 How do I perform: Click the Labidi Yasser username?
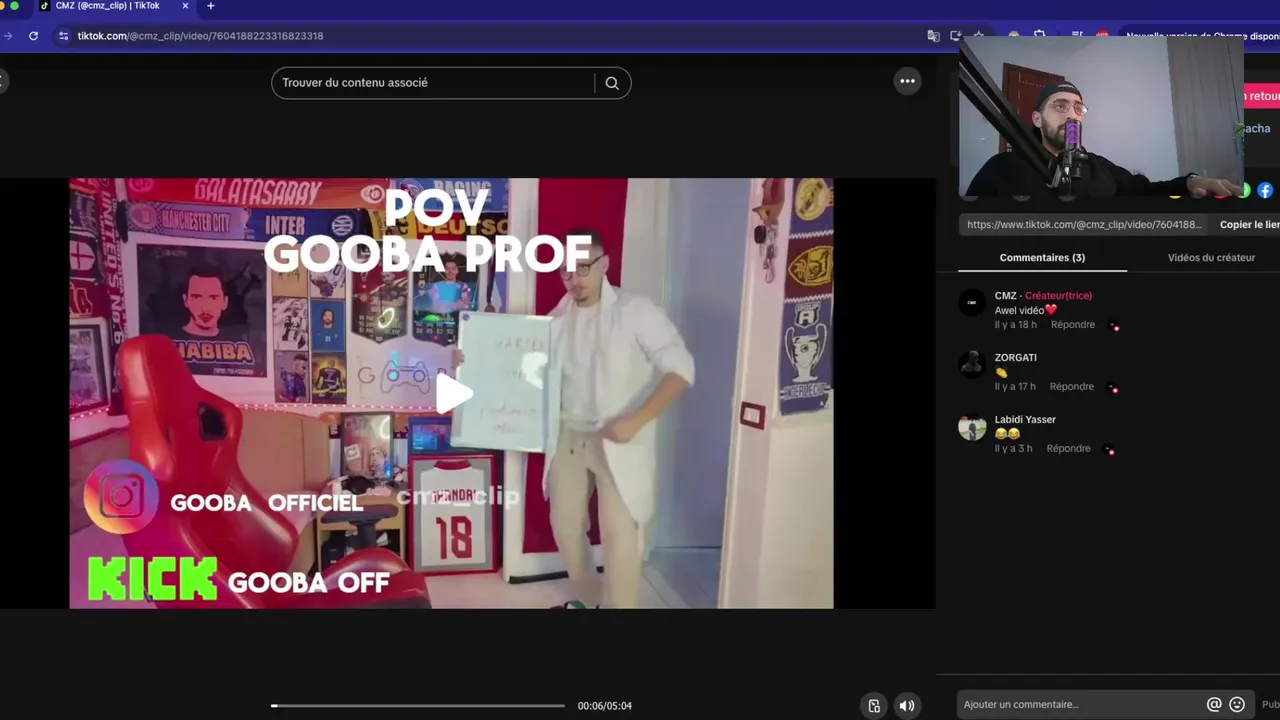[x=1025, y=420]
